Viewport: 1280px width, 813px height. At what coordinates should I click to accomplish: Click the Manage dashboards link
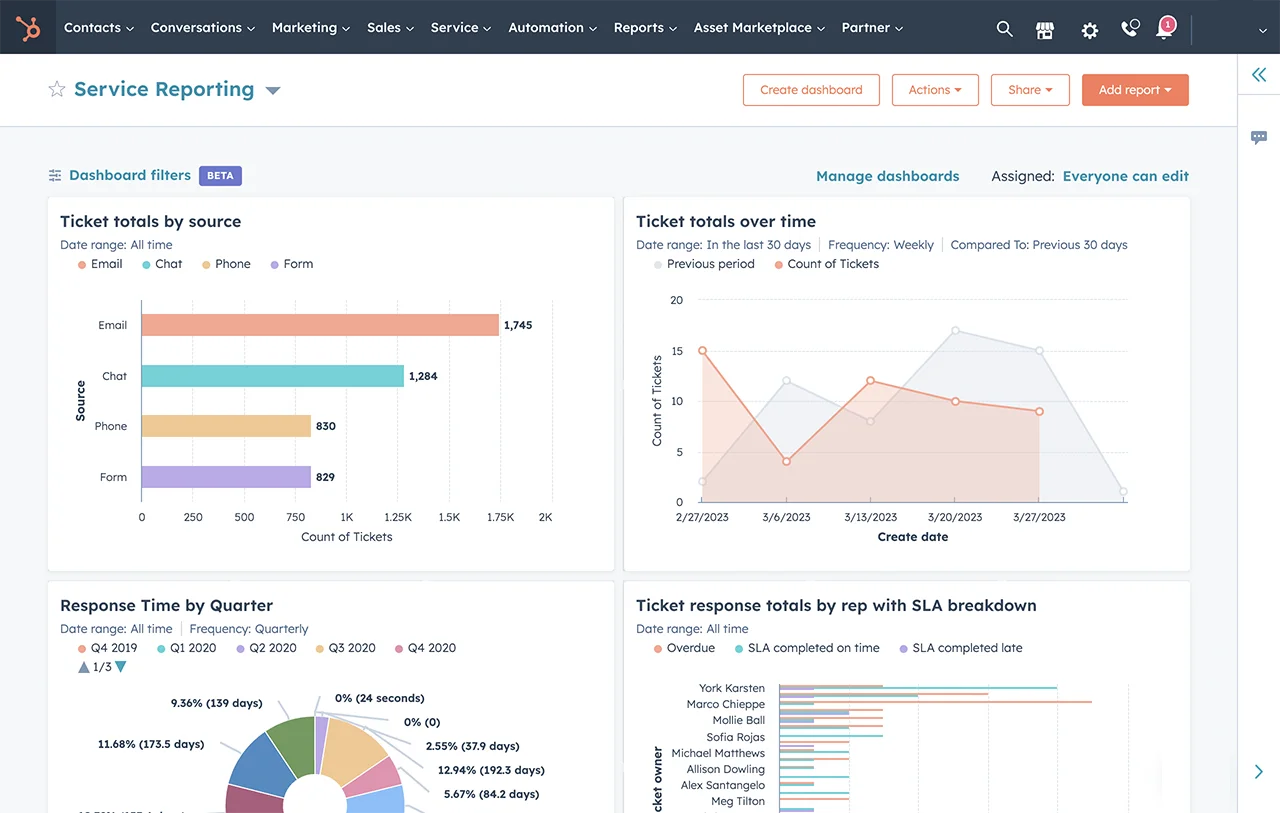pos(887,175)
